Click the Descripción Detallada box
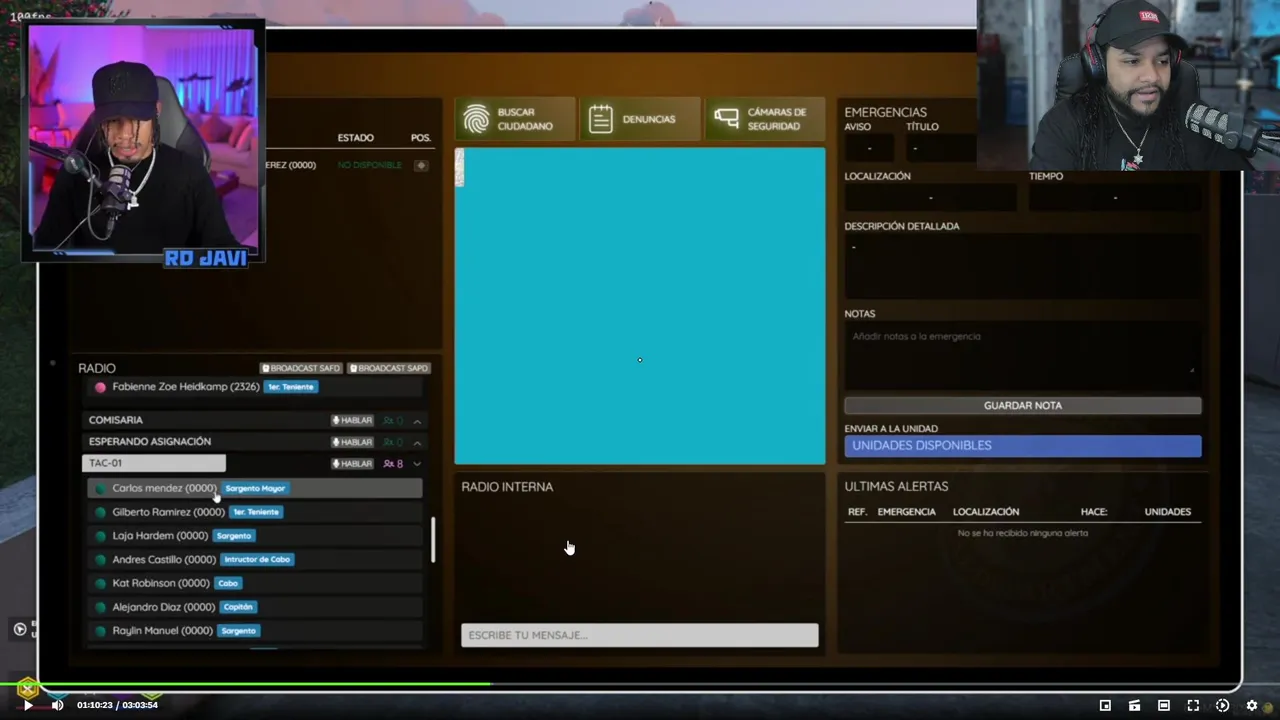Screen dimensions: 1280x720 1023,265
